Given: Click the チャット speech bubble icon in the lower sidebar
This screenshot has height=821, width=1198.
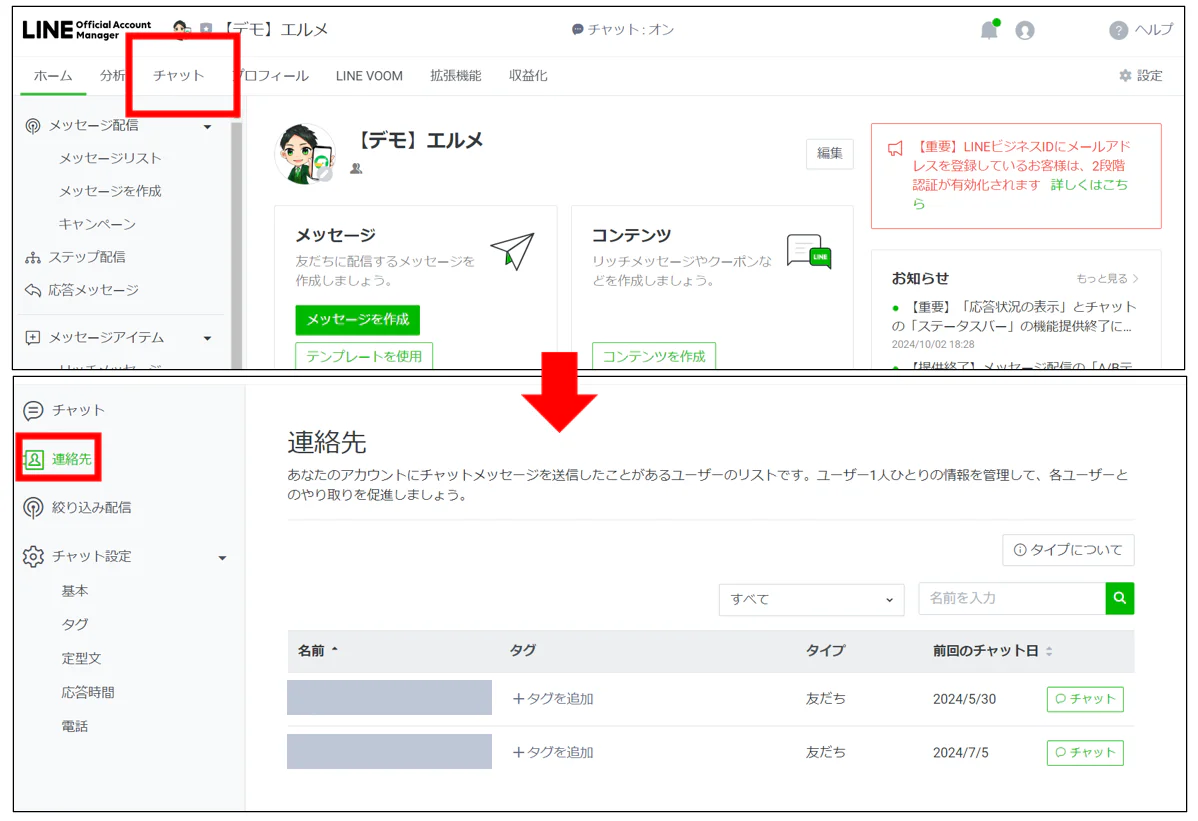Looking at the screenshot, I should click(33, 411).
